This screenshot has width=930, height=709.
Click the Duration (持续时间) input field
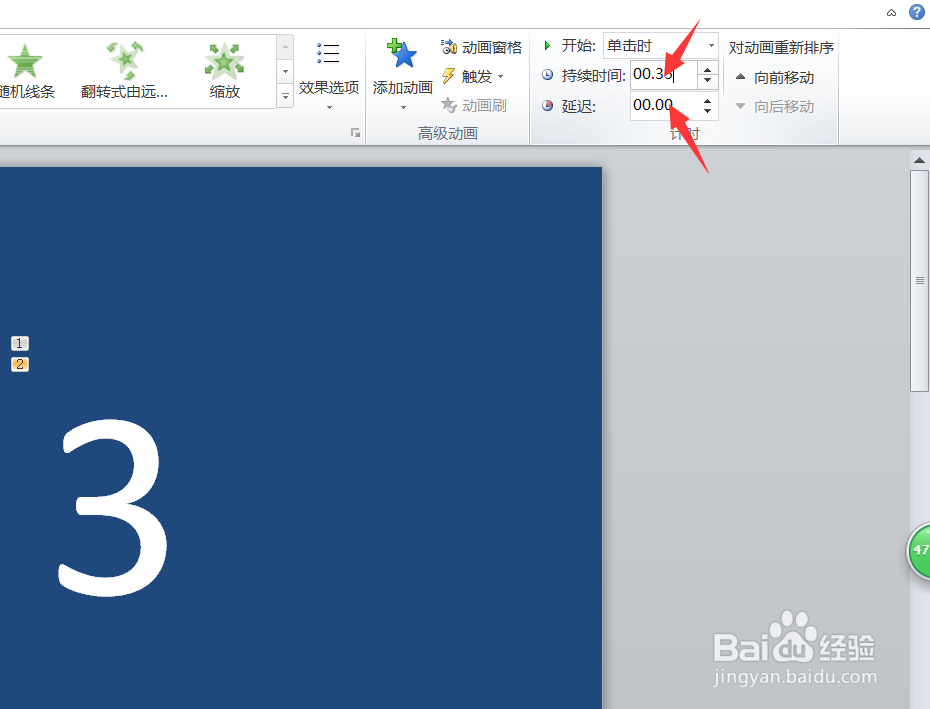tap(663, 75)
